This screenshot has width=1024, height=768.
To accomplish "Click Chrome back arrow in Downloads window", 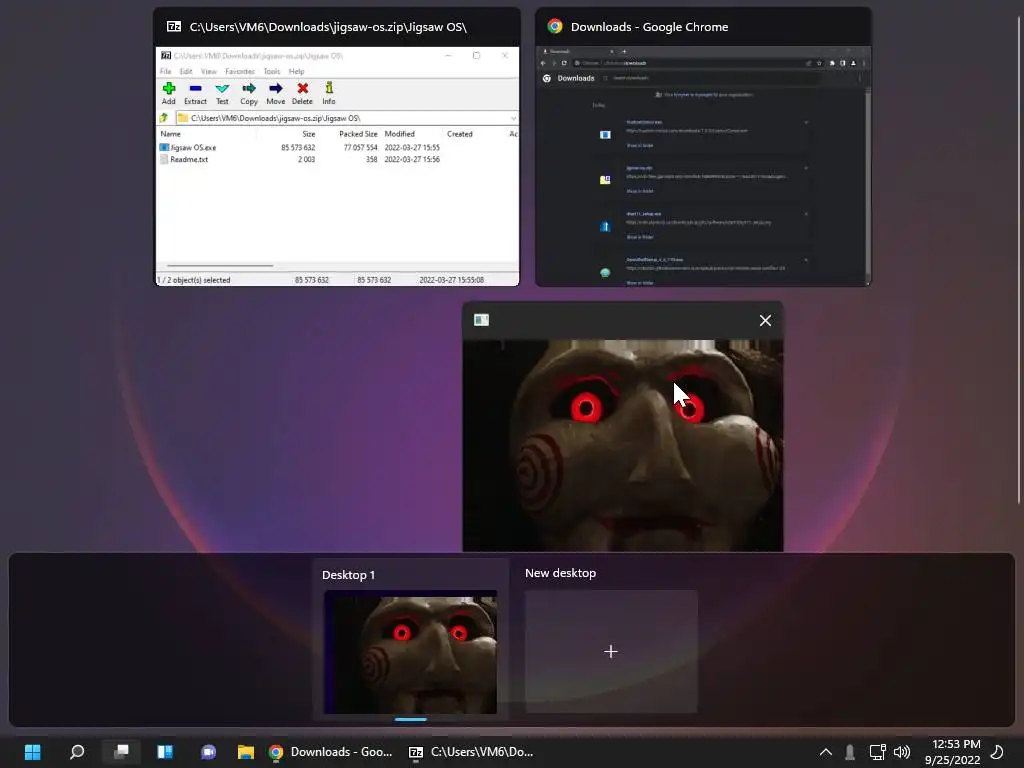I will [543, 63].
